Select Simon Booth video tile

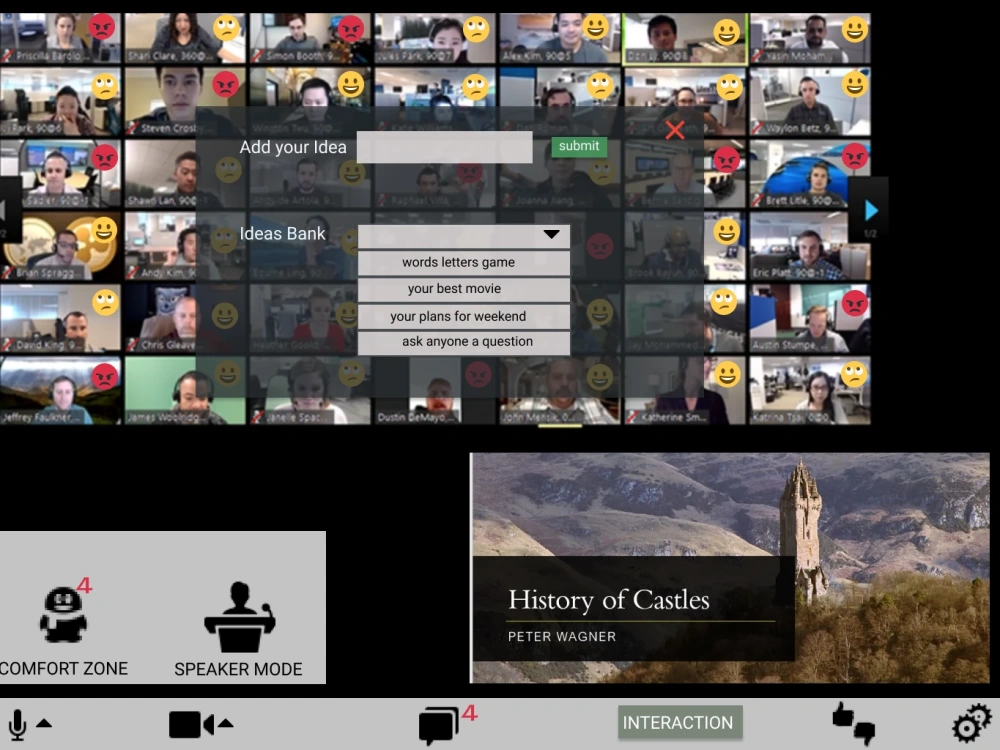310,38
